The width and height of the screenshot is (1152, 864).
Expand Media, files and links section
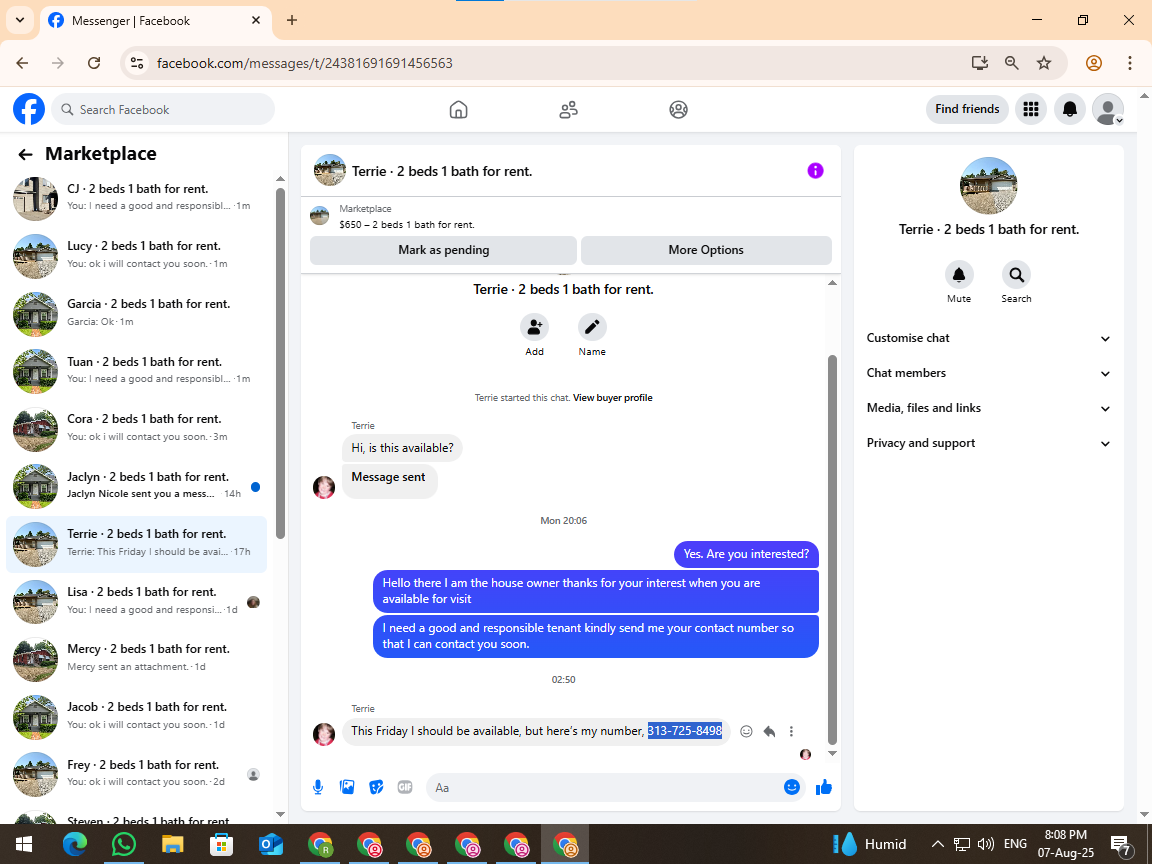988,408
